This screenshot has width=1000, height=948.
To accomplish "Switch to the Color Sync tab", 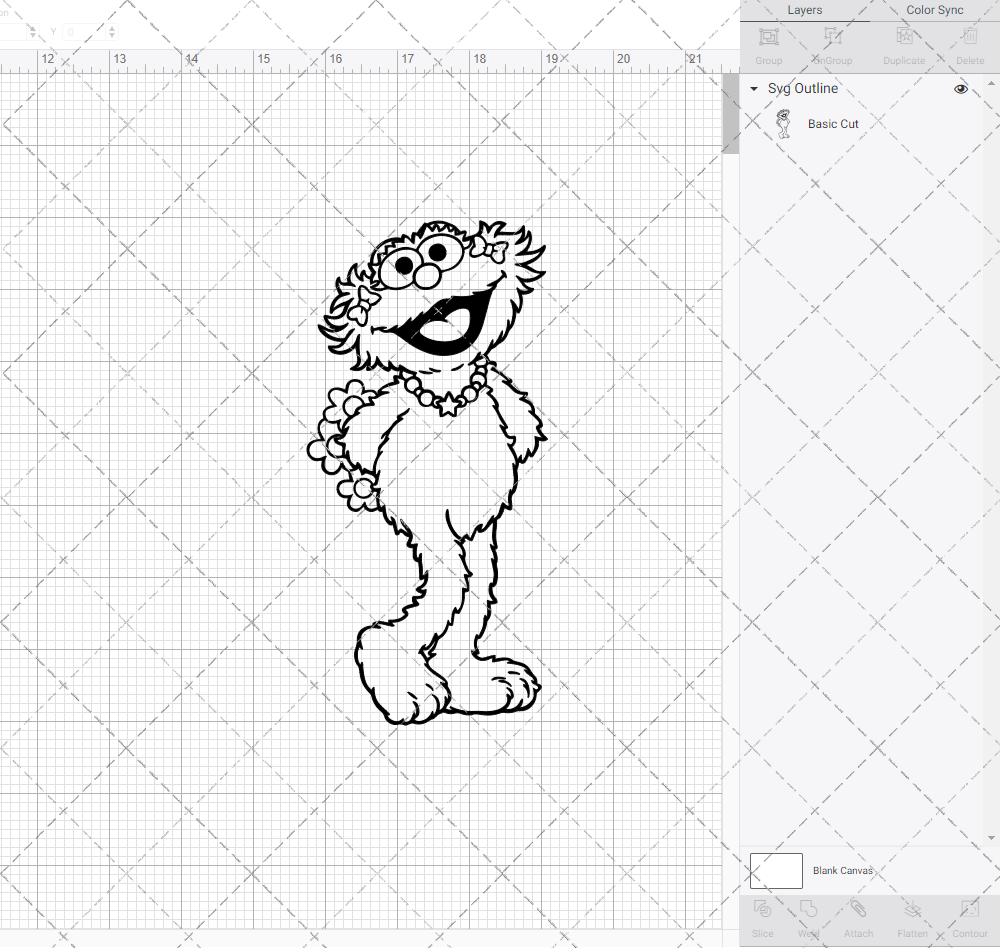I will [934, 10].
